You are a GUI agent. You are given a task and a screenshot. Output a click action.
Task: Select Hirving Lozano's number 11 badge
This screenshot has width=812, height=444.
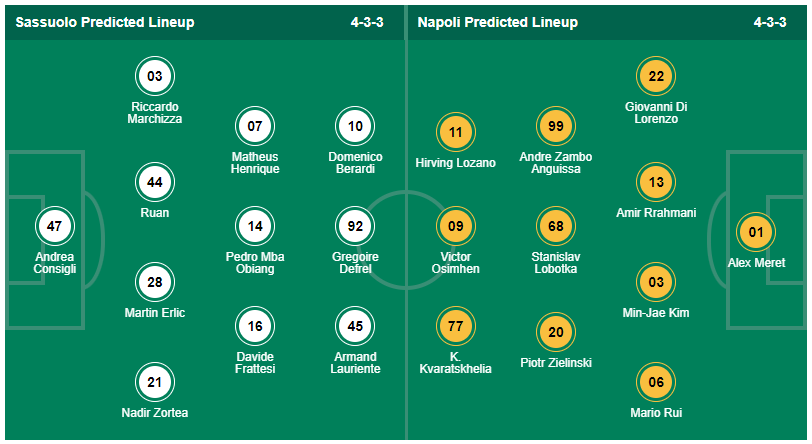coord(455,132)
